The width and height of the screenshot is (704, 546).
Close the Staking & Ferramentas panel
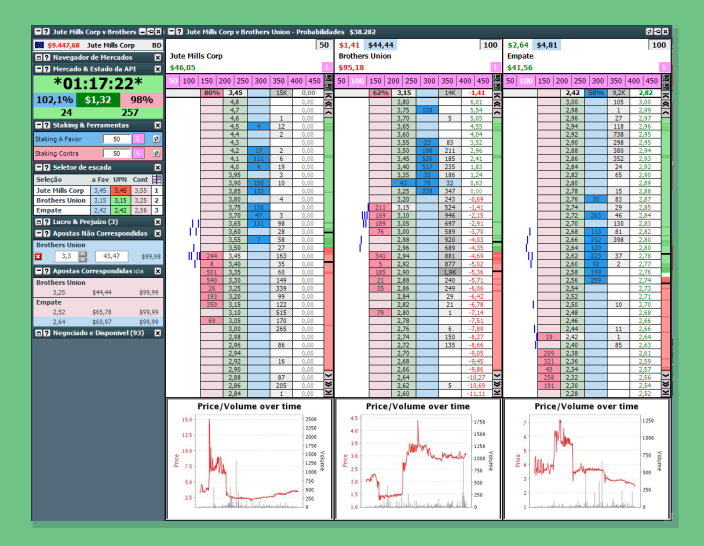pos(158,125)
